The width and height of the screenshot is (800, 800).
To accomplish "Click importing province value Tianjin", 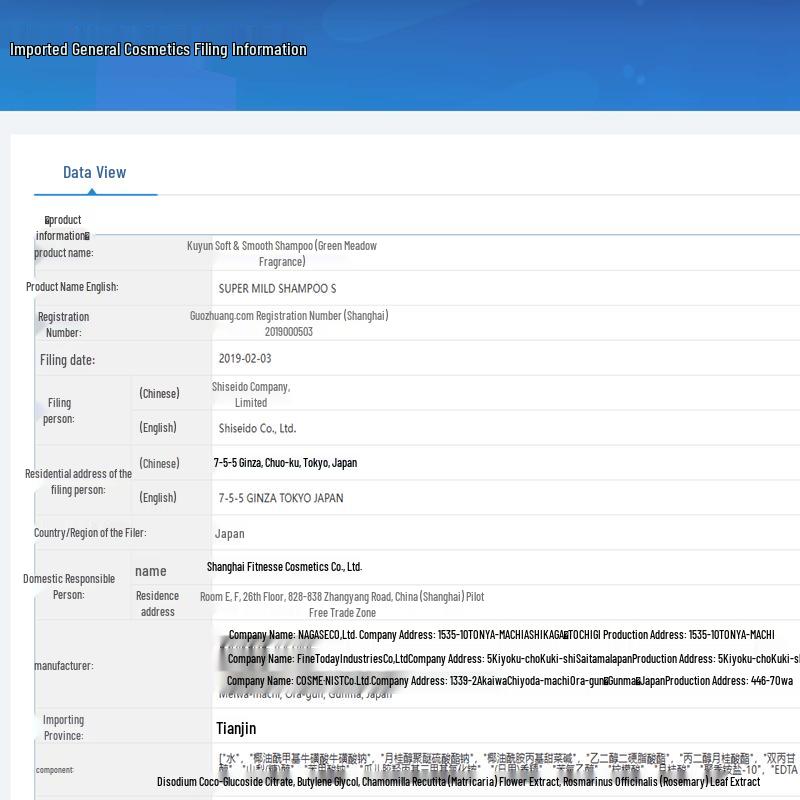I will click(236, 728).
